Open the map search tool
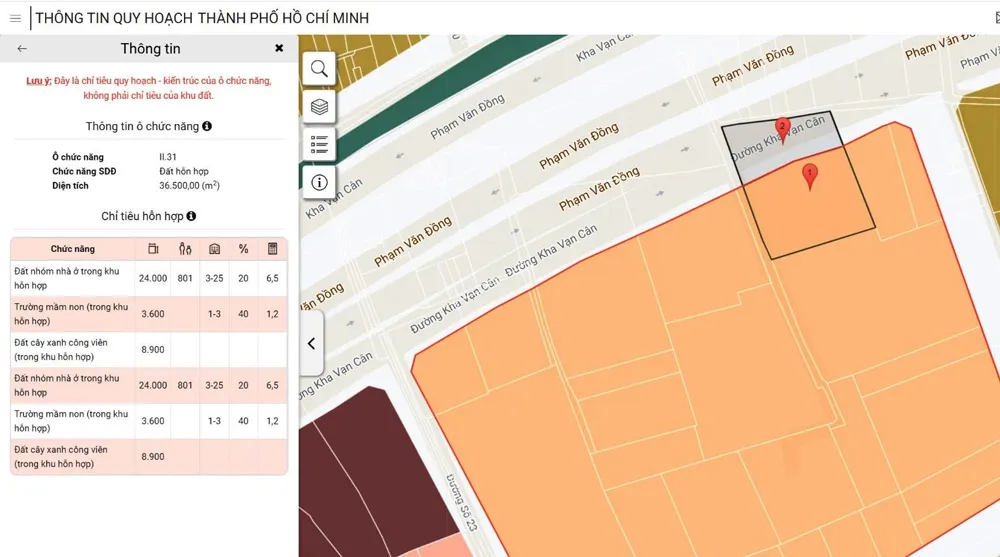Viewport: 1000px width, 557px height. [x=319, y=68]
